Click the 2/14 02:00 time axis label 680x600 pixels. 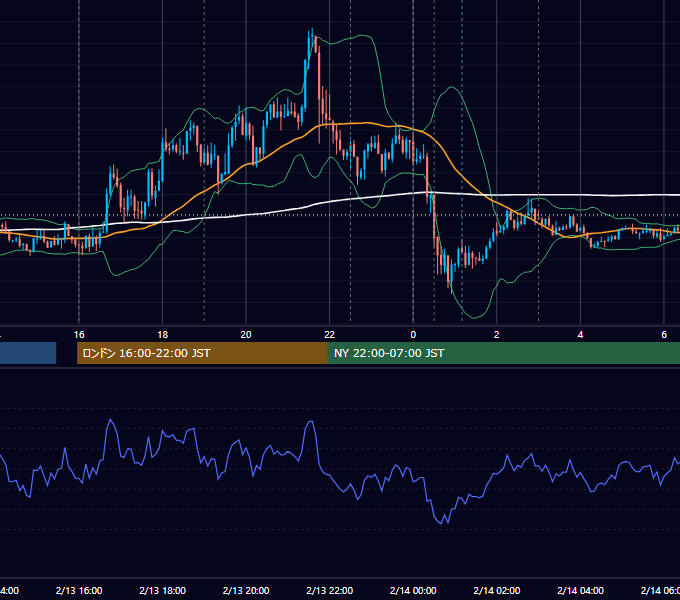click(x=497, y=590)
